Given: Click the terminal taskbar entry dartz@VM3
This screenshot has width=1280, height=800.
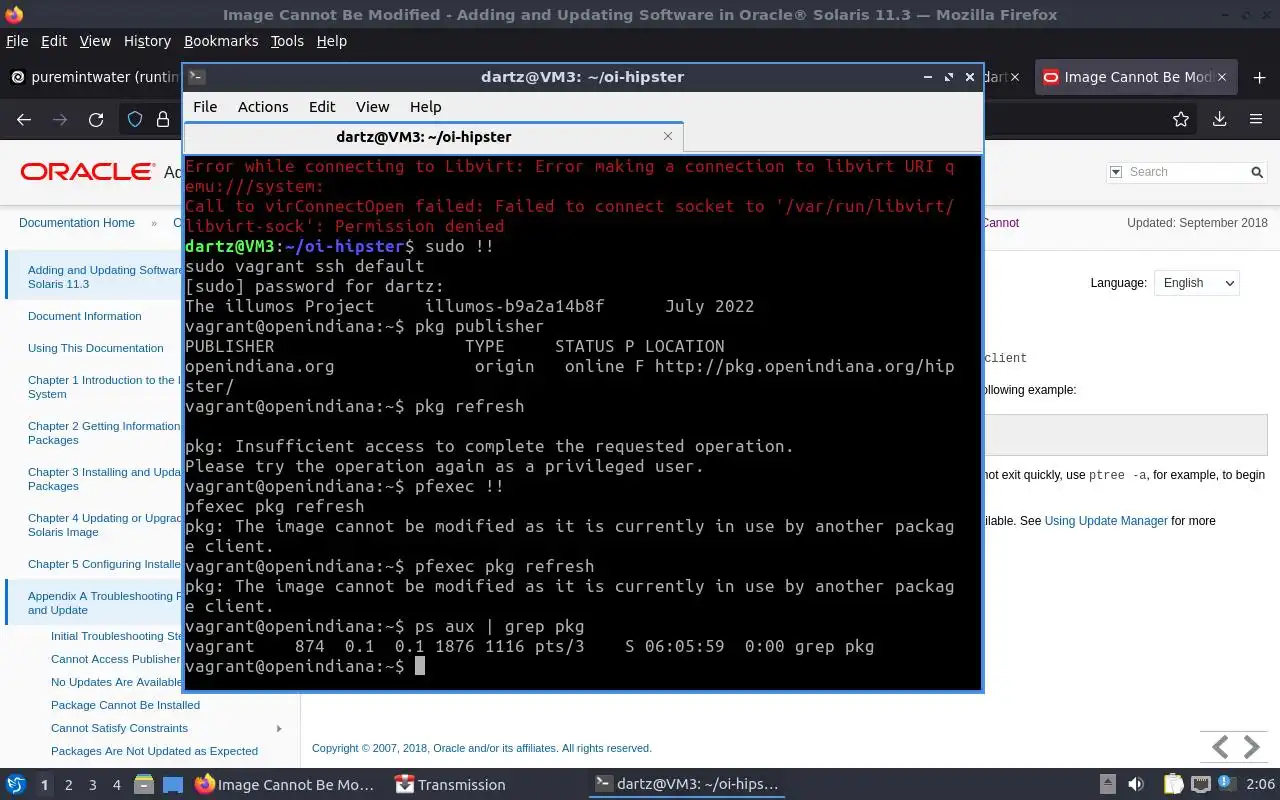Looking at the screenshot, I should click(686, 785).
